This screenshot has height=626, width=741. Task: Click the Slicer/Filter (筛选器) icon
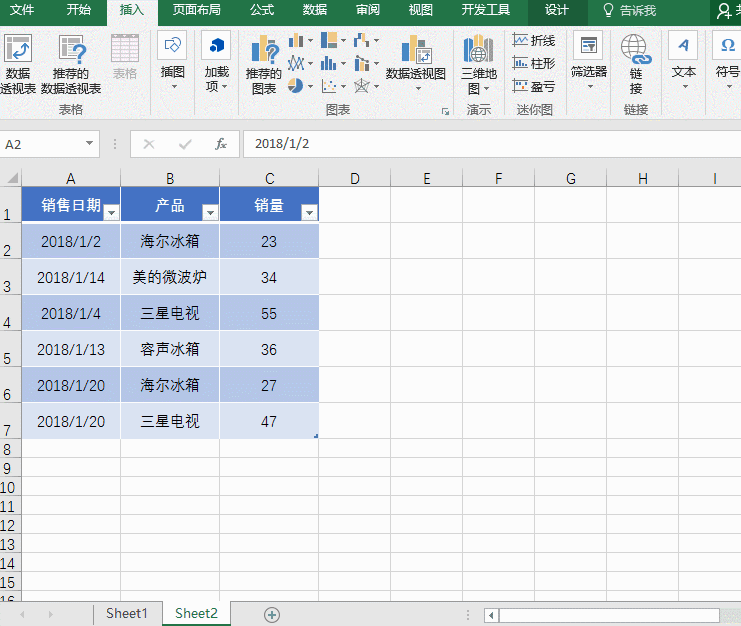pyautogui.click(x=588, y=50)
